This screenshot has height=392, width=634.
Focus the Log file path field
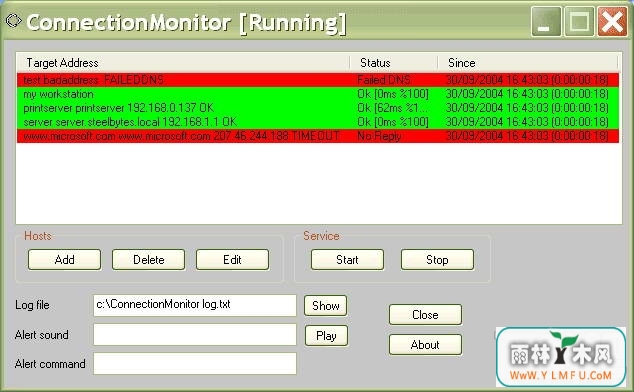tap(194, 305)
